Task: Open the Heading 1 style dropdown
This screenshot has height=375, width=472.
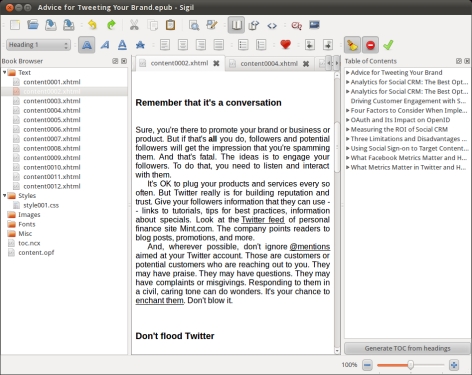Action: click(x=38, y=45)
